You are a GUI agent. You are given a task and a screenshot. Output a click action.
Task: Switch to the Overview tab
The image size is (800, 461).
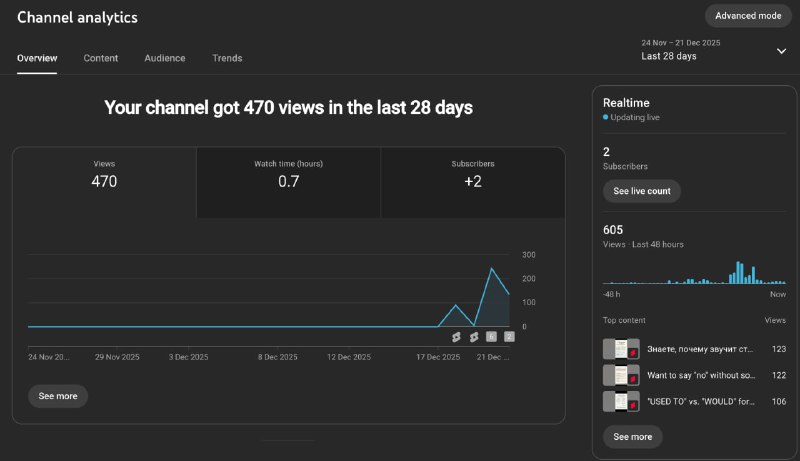37,58
